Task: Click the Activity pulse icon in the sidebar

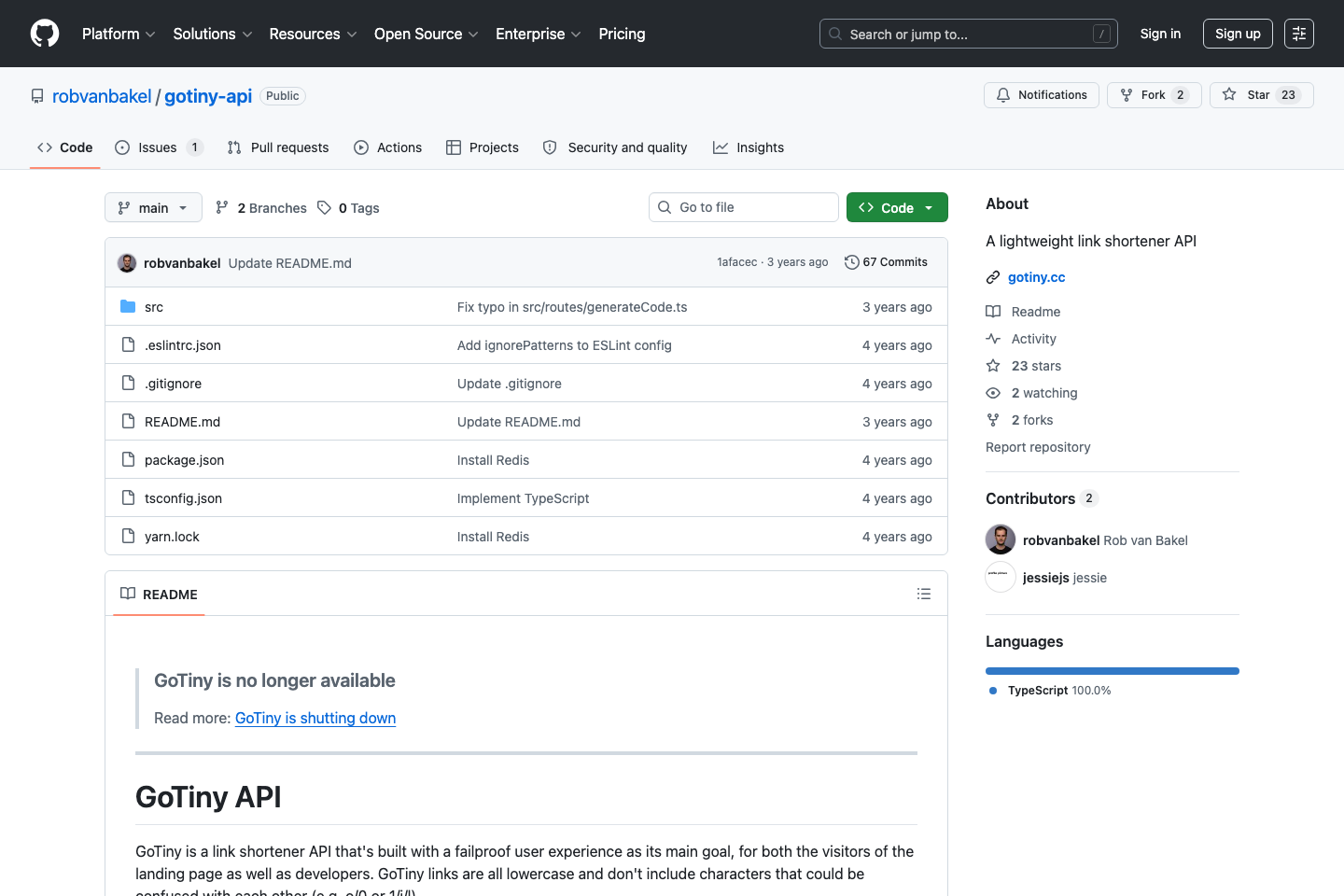Action: pyautogui.click(x=993, y=338)
